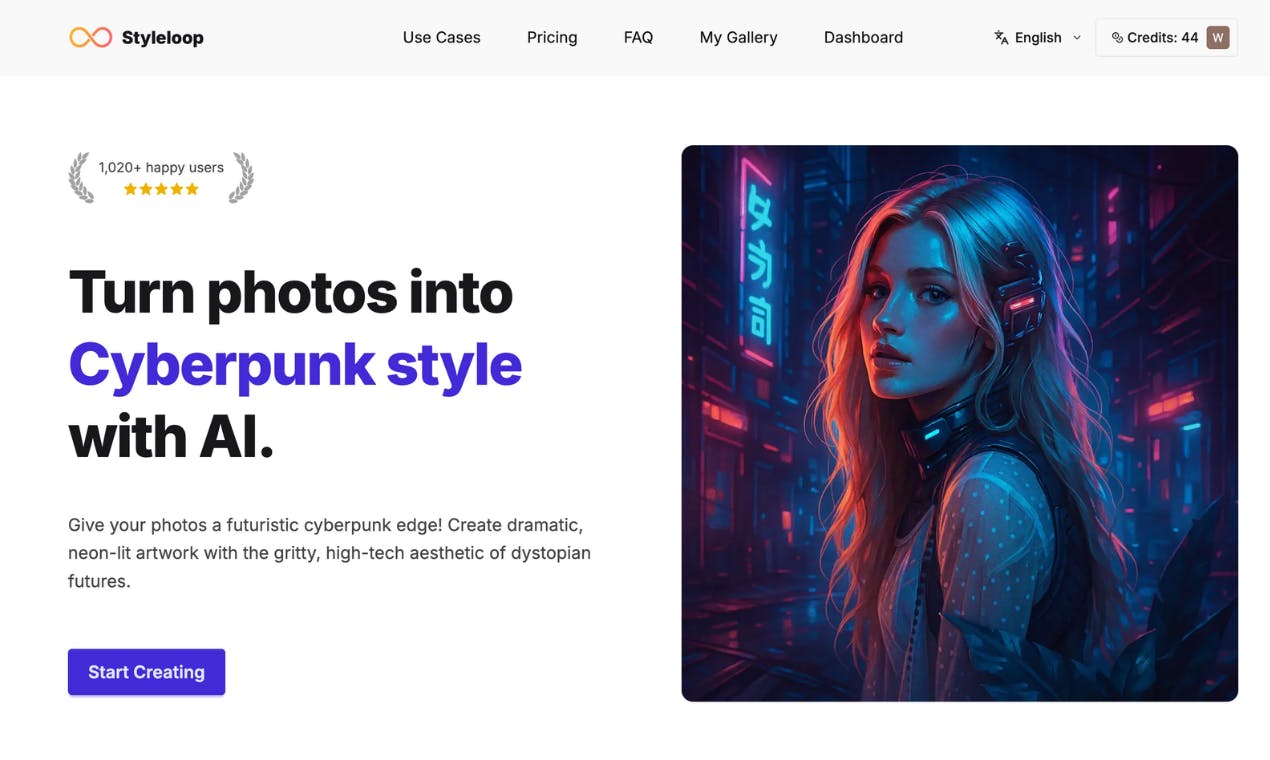
Task: Open the Dashboard link
Action: pos(863,37)
